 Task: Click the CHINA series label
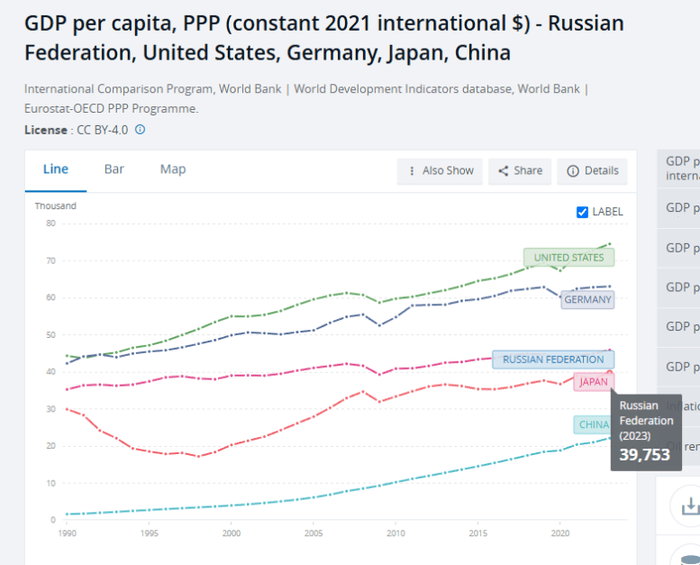coord(592,425)
